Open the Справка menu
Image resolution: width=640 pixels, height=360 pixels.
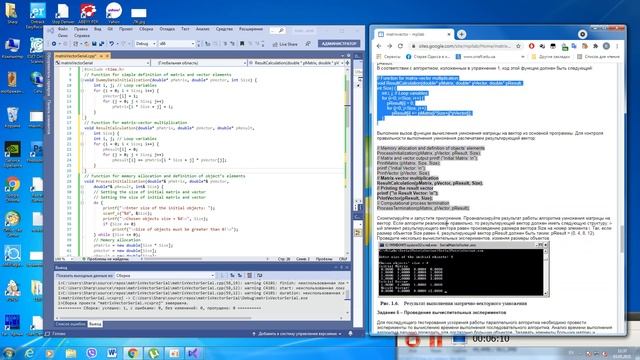[82, 36]
